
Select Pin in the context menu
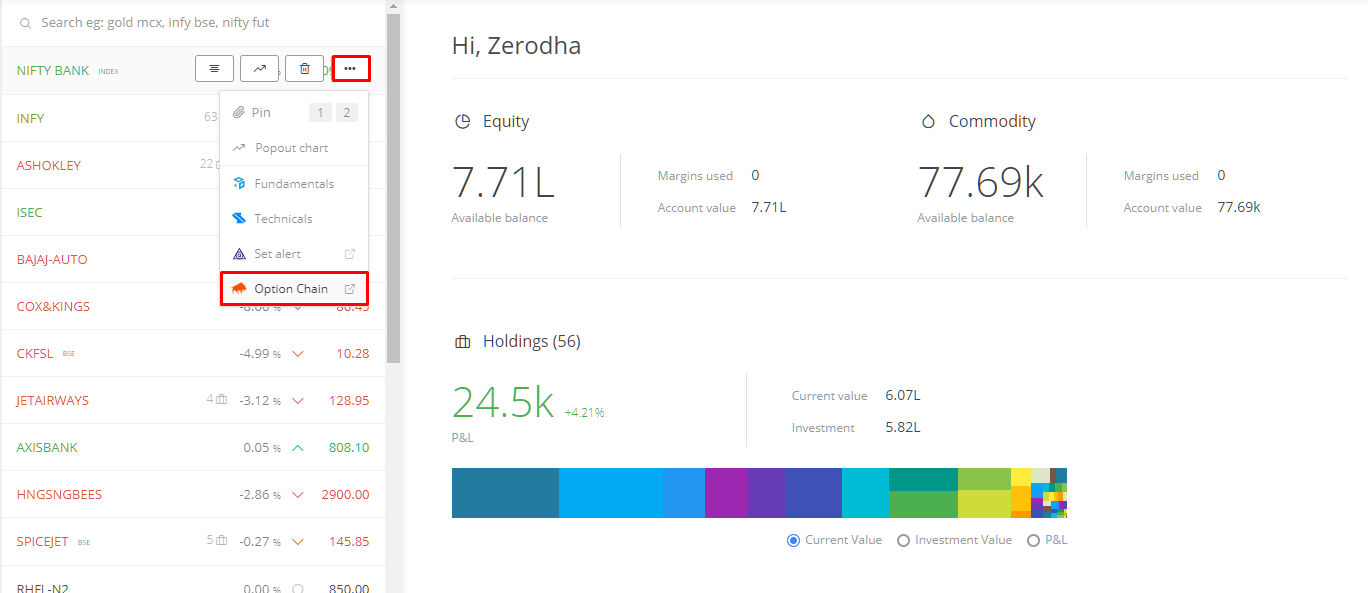pyautogui.click(x=261, y=113)
